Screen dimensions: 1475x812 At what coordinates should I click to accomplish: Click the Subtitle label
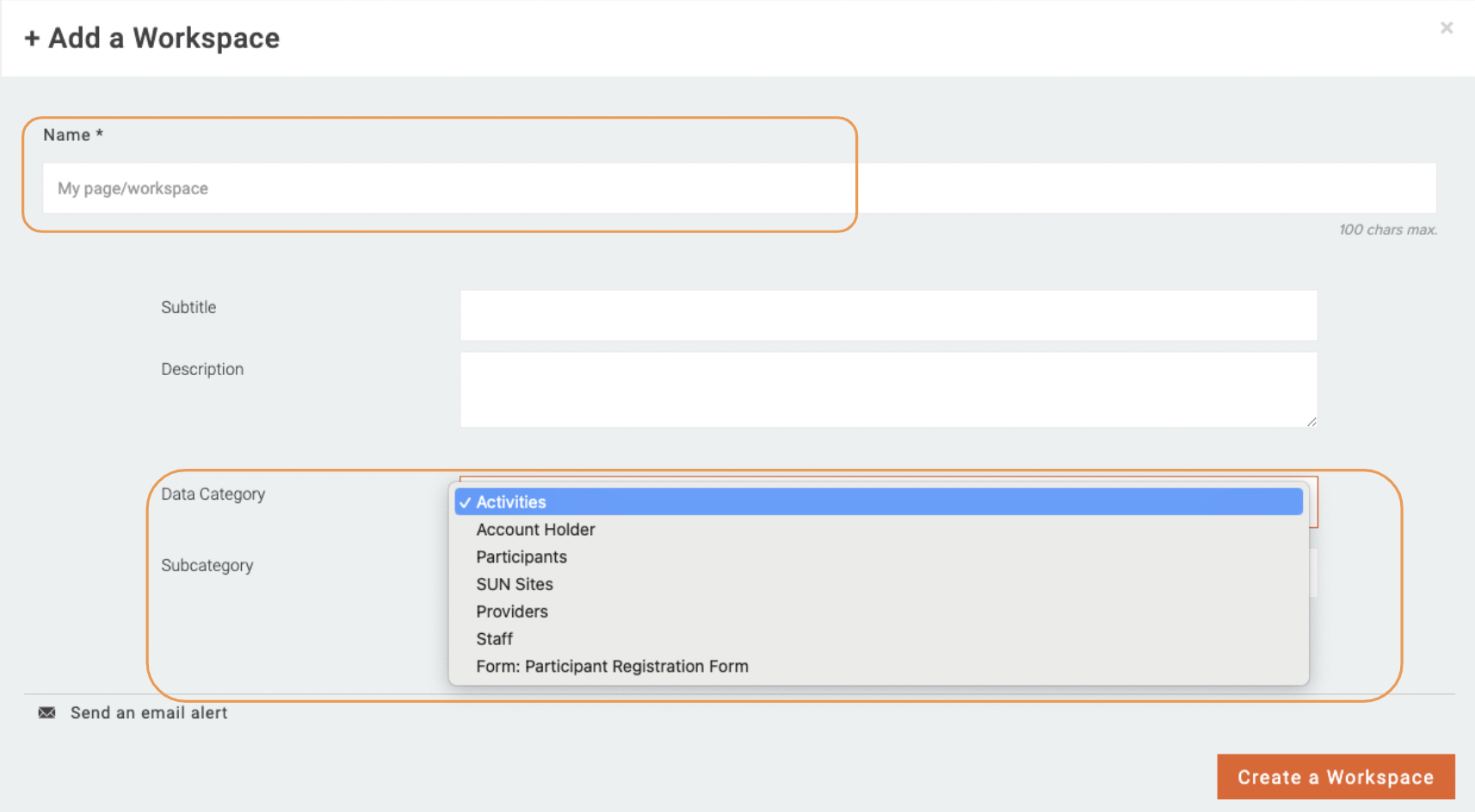point(188,307)
